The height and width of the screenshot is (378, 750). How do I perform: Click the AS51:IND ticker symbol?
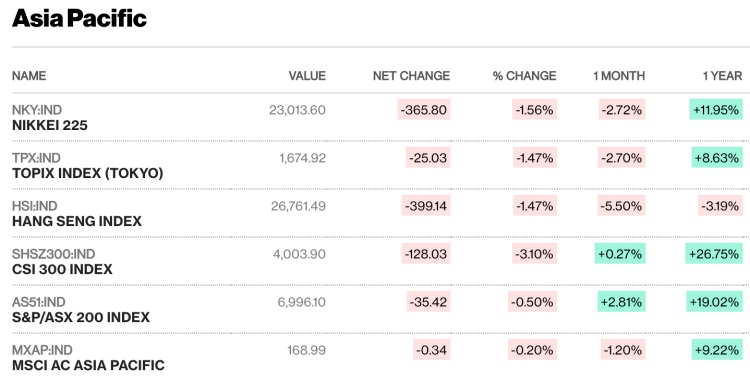point(39,302)
